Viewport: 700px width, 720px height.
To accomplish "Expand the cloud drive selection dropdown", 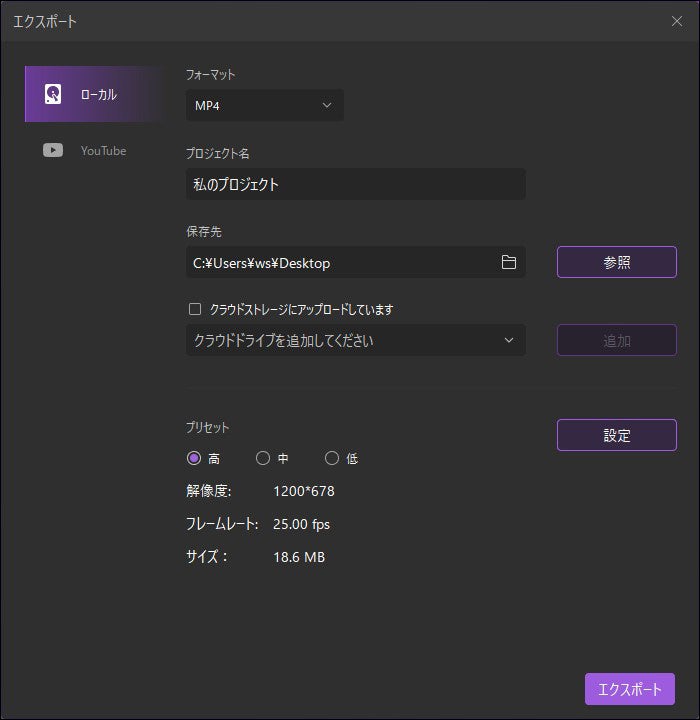I will coord(355,340).
